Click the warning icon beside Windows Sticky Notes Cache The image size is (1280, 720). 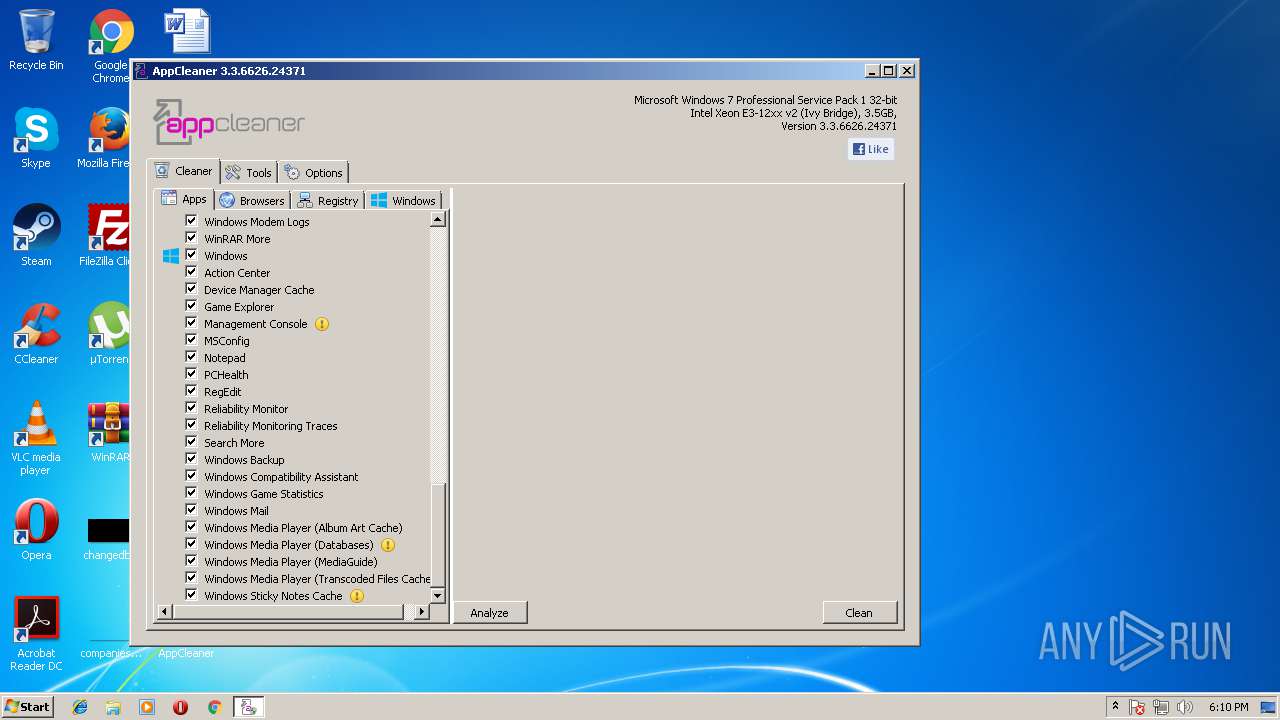point(357,596)
